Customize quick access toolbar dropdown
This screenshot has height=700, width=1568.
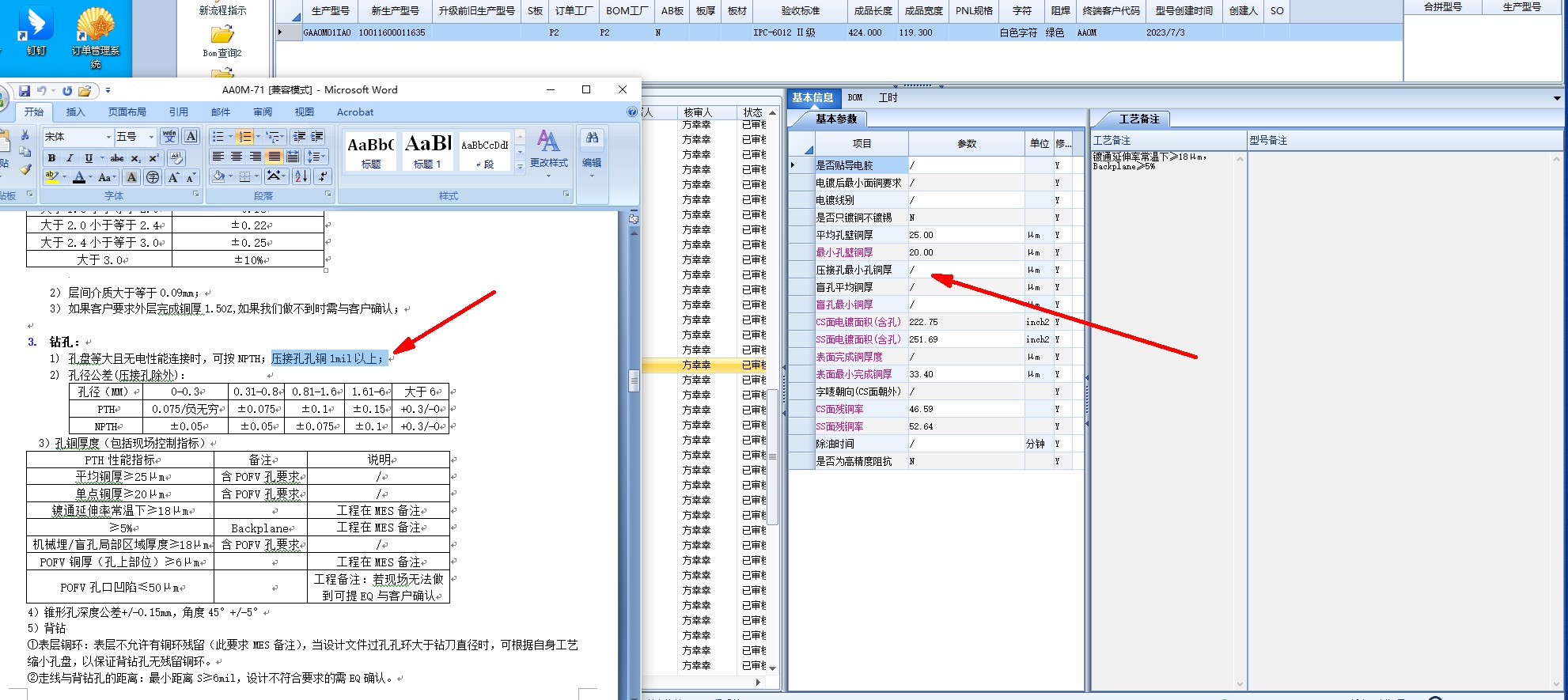tap(108, 90)
